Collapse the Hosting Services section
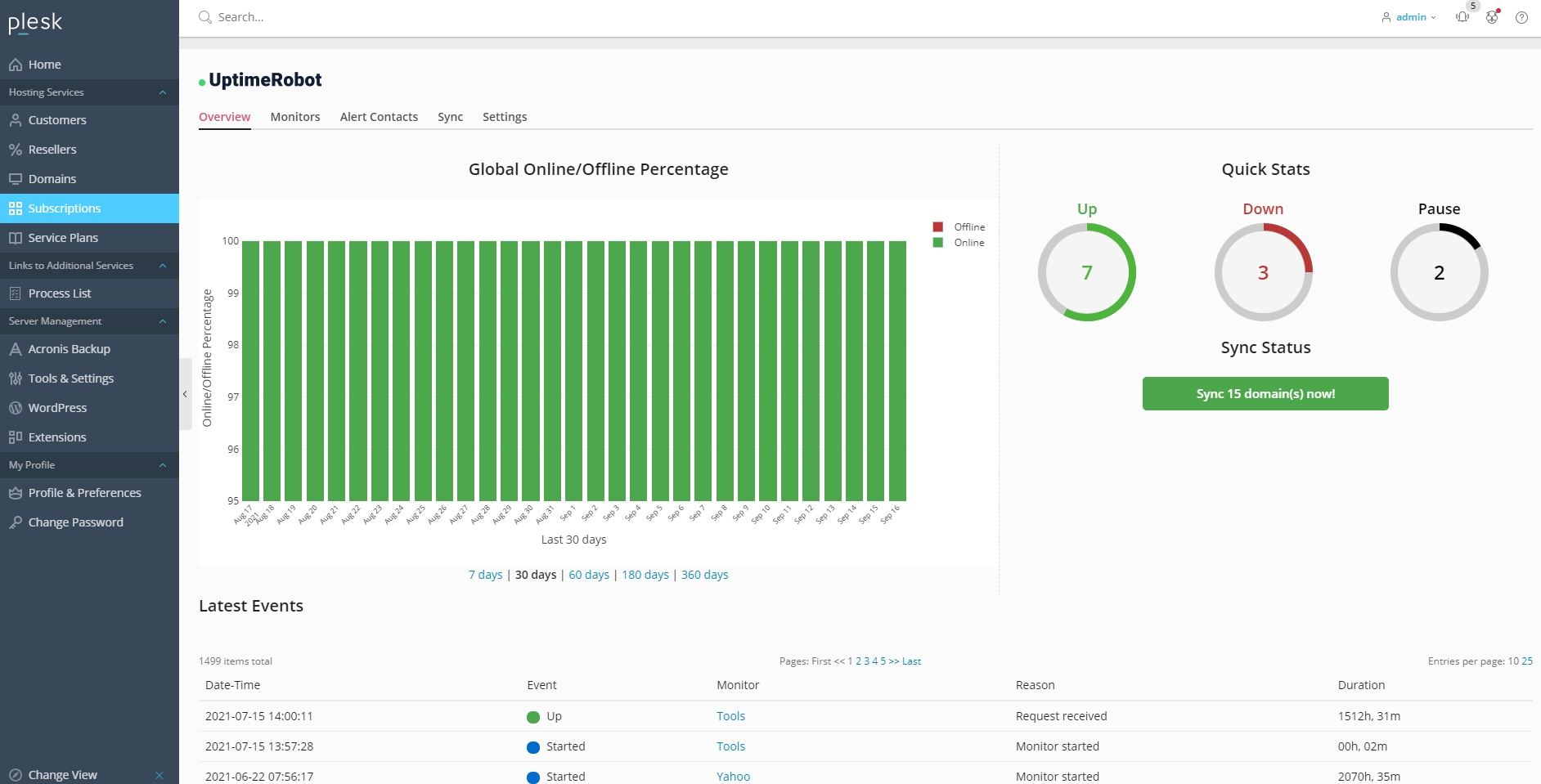The height and width of the screenshot is (784, 1541). pos(163,92)
